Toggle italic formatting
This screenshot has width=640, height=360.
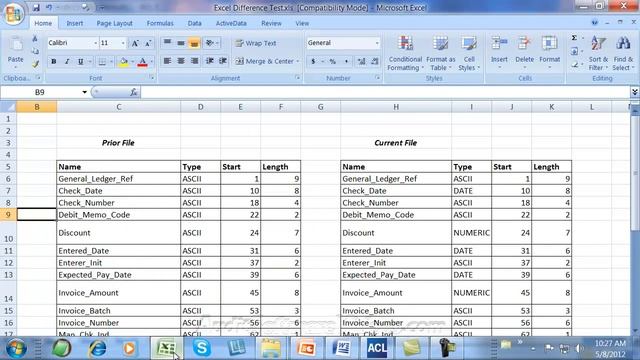(67, 62)
